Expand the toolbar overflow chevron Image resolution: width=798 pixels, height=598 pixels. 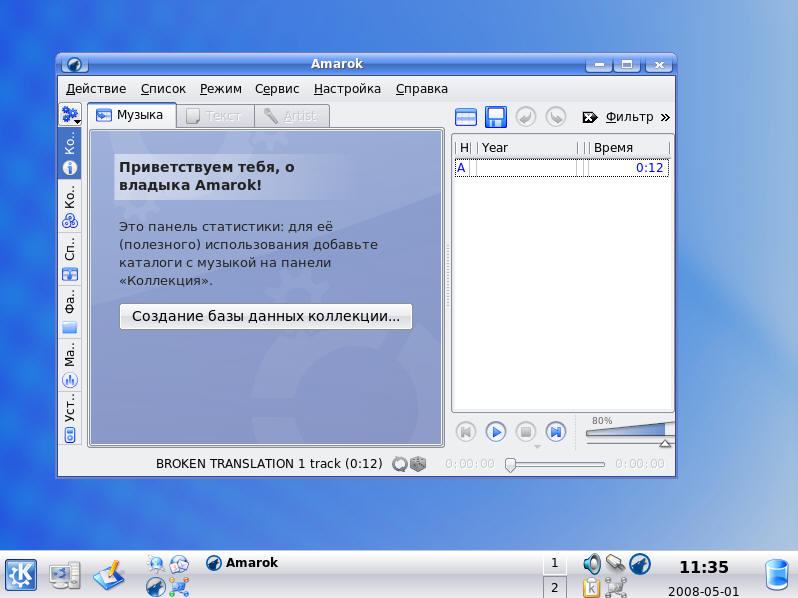point(665,118)
